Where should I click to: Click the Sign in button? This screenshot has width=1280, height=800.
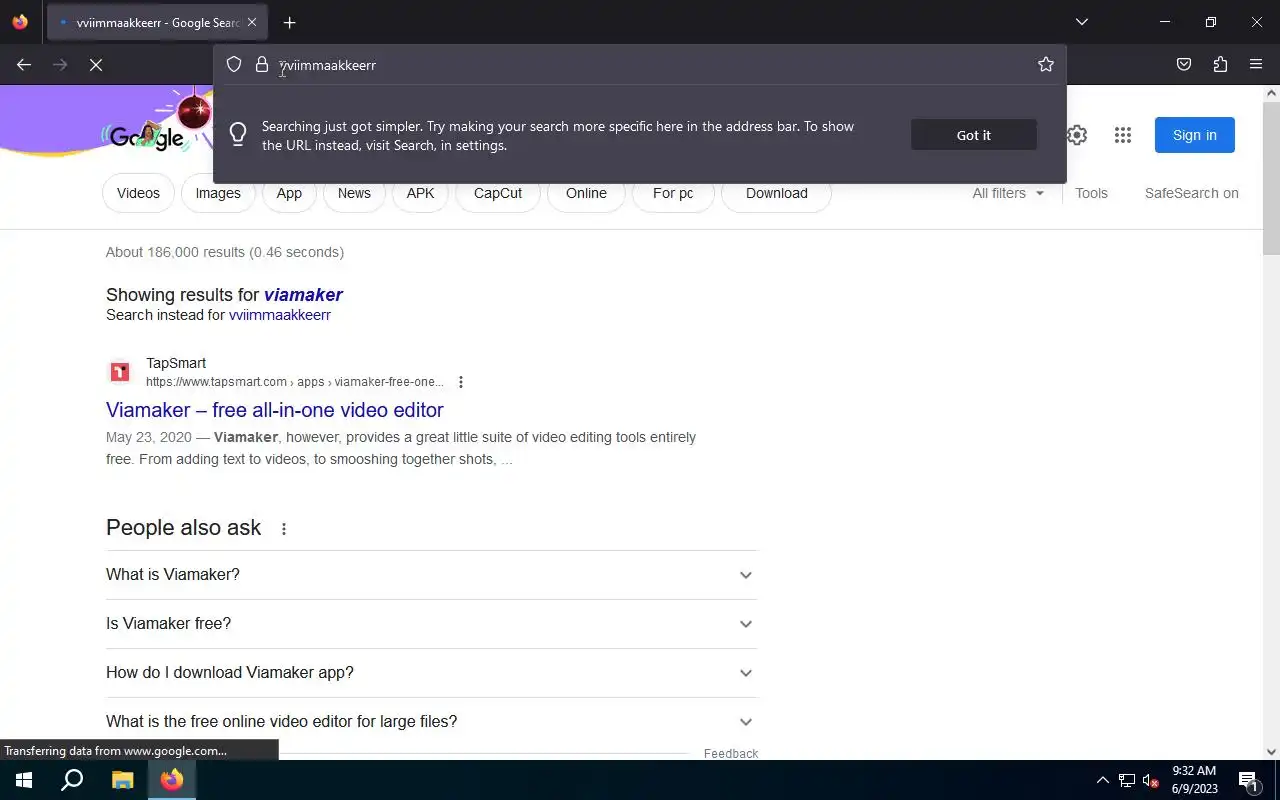pyautogui.click(x=1195, y=135)
